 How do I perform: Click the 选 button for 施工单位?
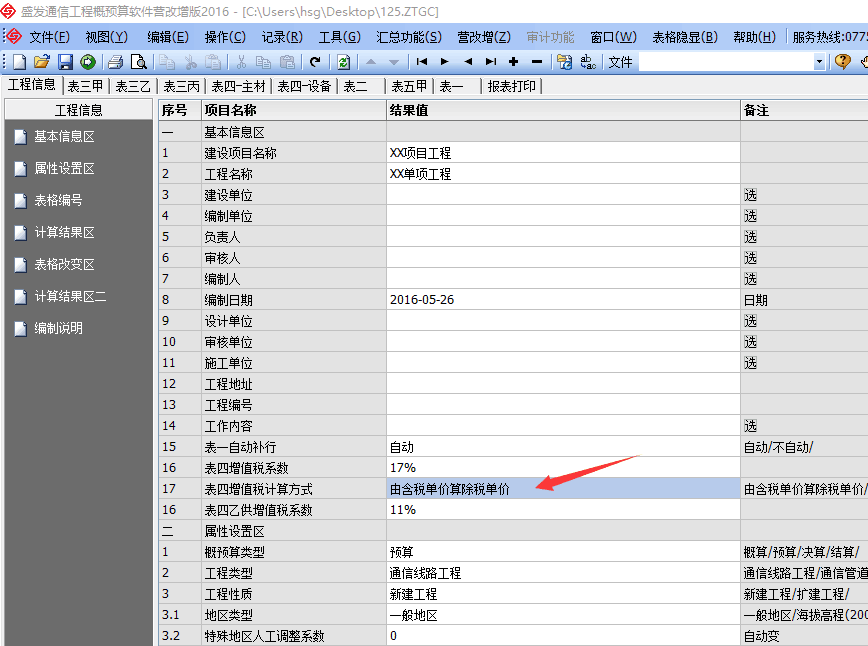click(750, 363)
